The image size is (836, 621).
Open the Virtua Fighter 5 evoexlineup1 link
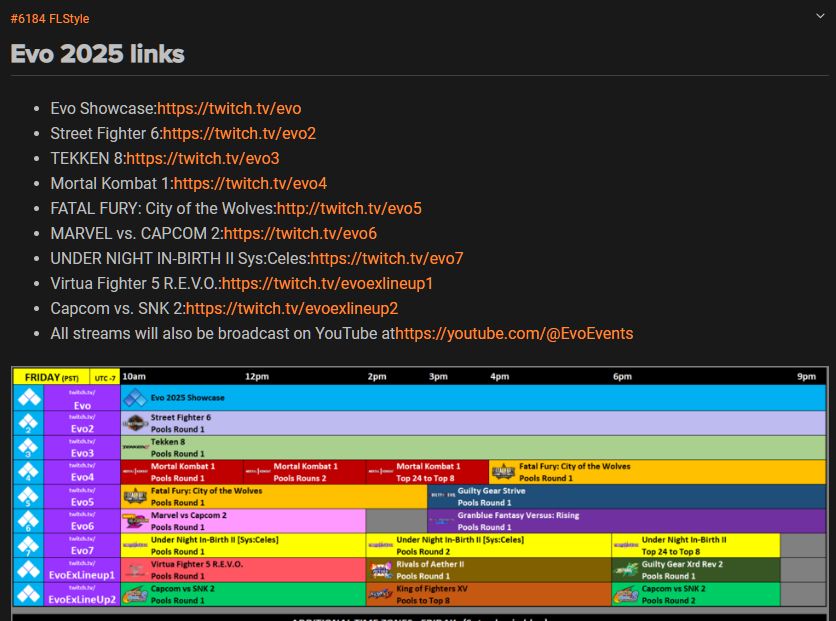[x=327, y=284]
